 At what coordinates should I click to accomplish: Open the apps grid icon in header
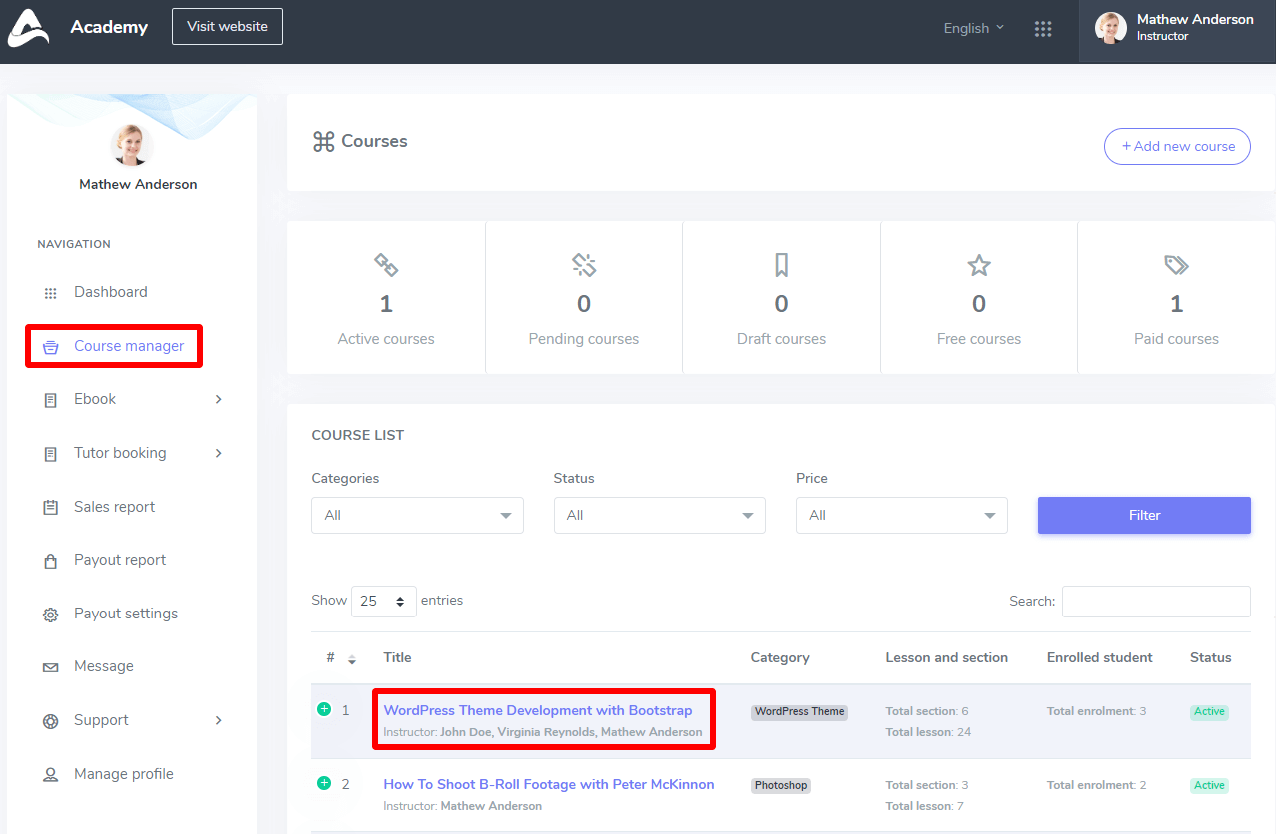point(1043,29)
